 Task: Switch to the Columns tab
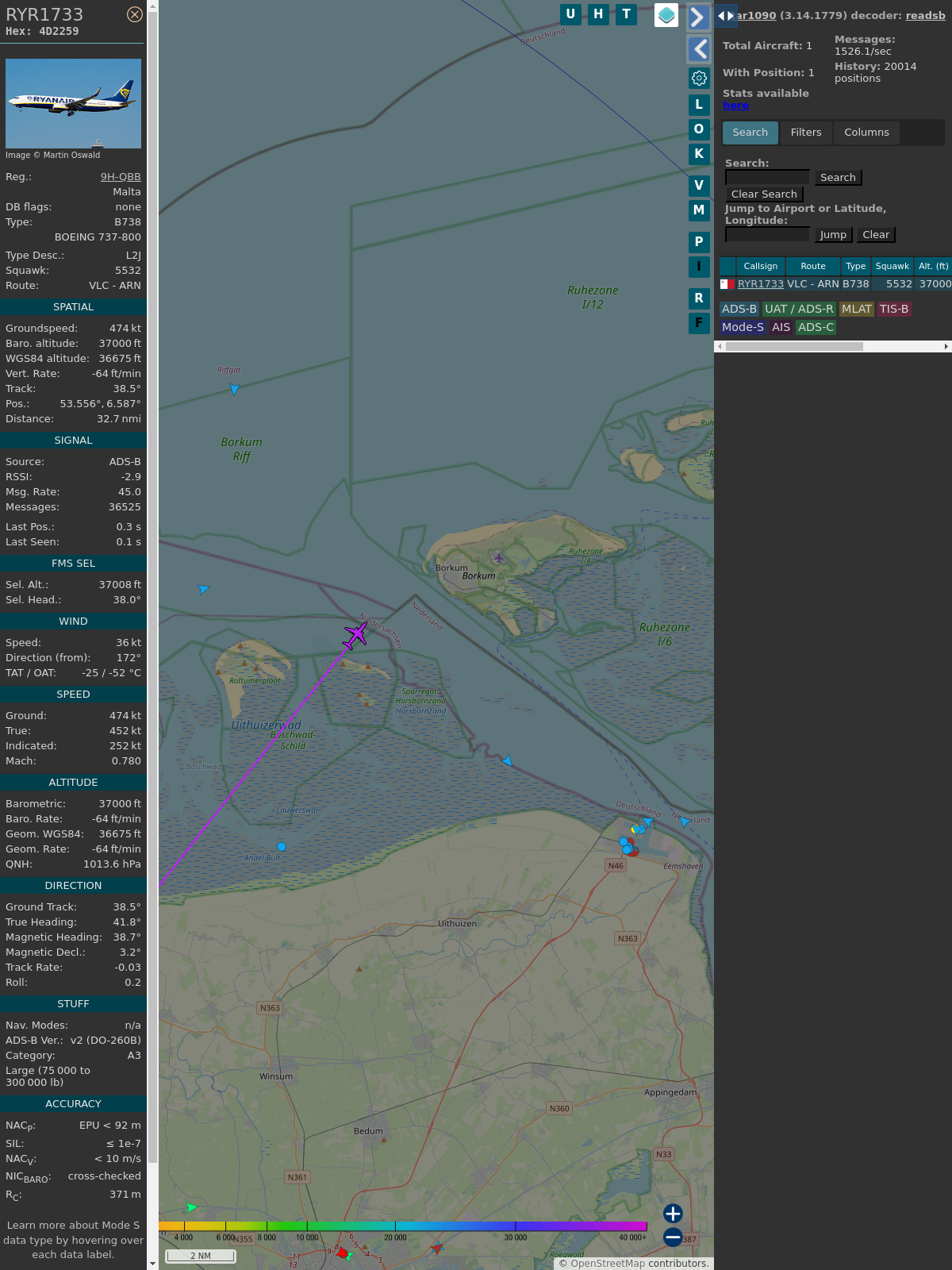(x=866, y=133)
